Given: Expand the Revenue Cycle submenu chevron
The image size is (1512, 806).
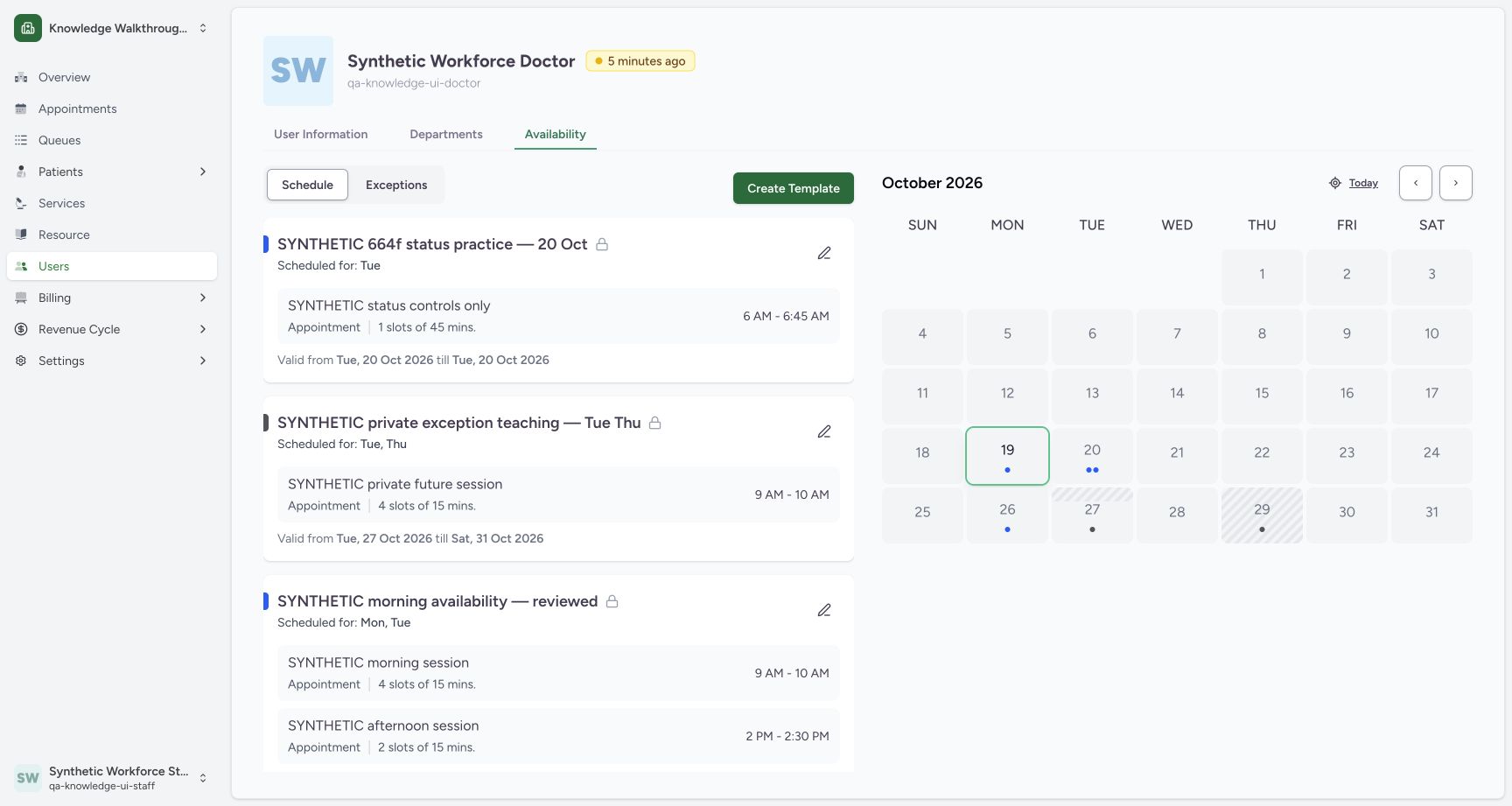Looking at the screenshot, I should pos(203,329).
